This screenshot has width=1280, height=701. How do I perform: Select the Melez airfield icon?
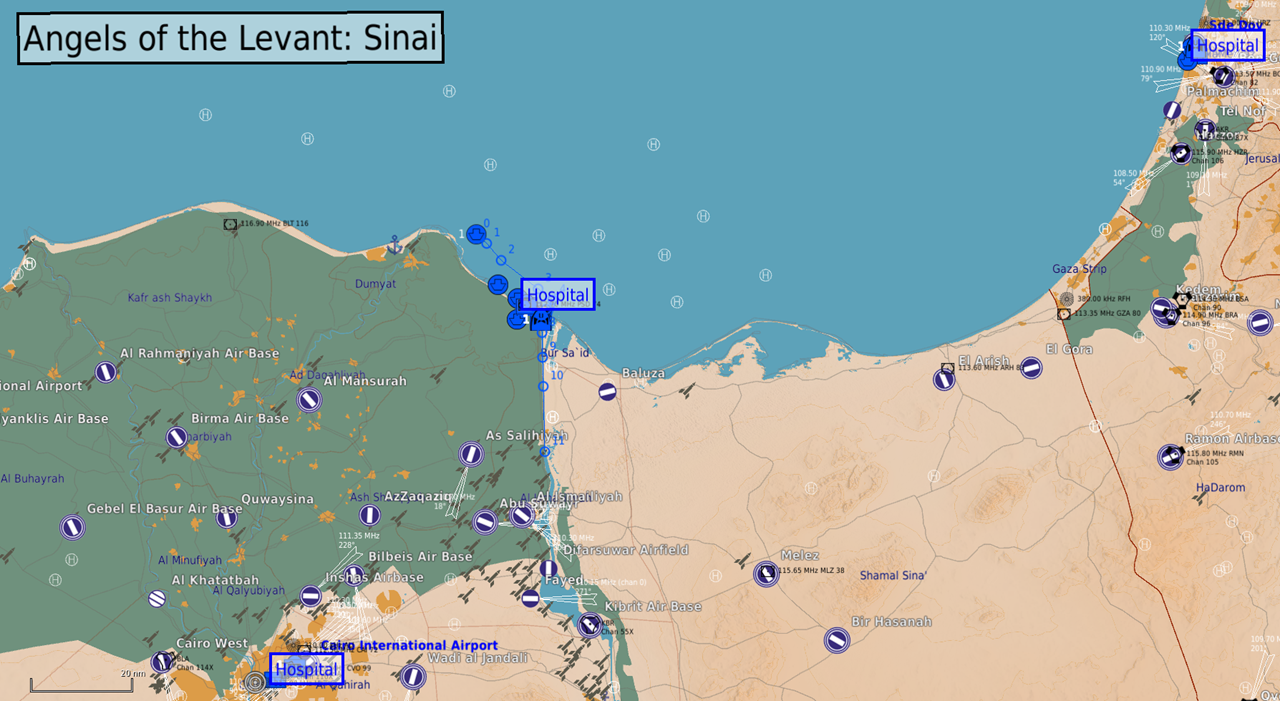(766, 574)
